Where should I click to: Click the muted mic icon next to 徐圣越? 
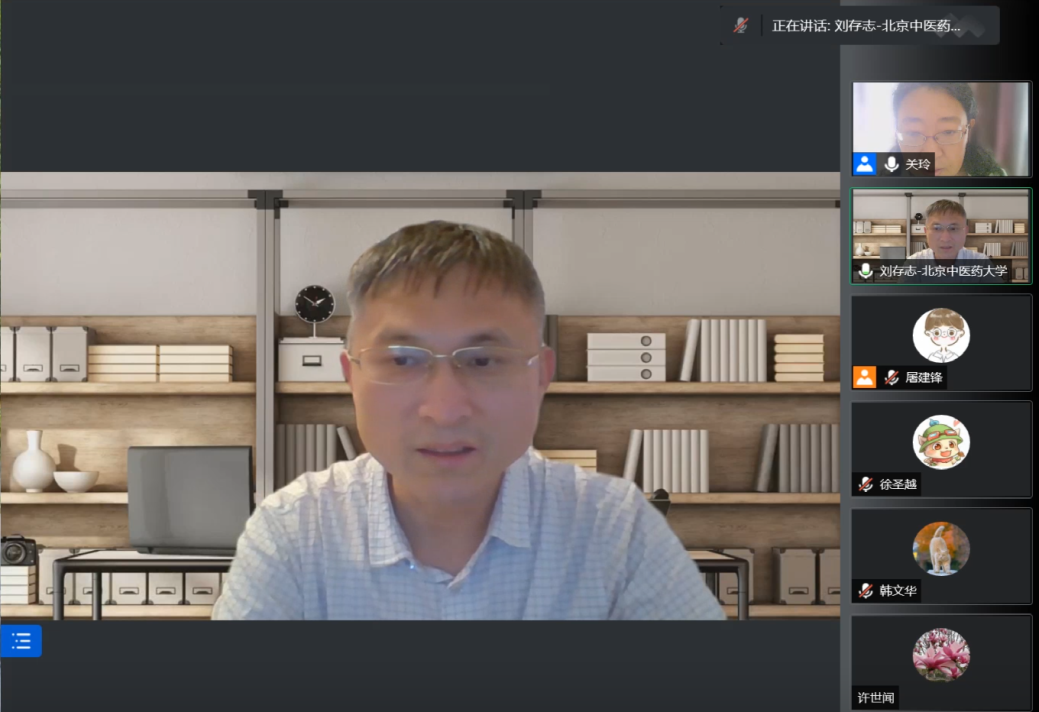[x=865, y=484]
